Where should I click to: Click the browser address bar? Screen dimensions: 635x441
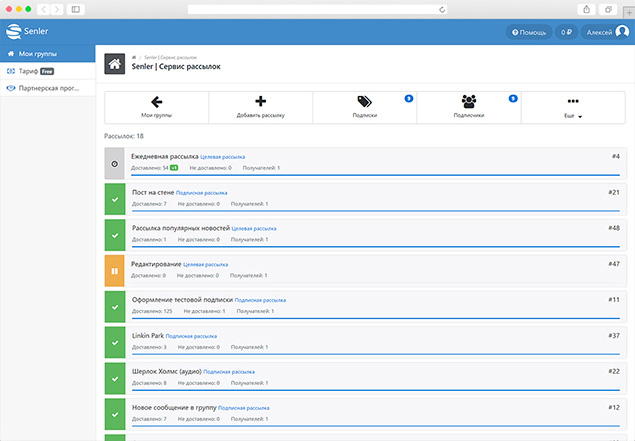tap(318, 9)
